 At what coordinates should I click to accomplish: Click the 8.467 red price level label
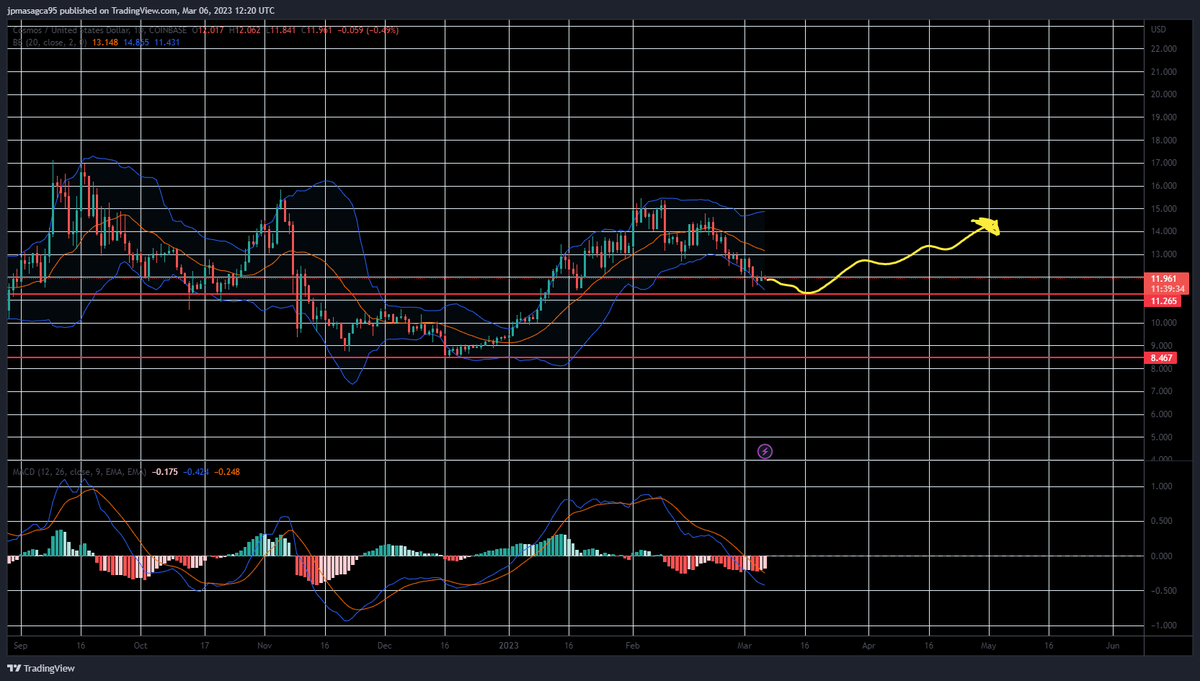[1161, 357]
